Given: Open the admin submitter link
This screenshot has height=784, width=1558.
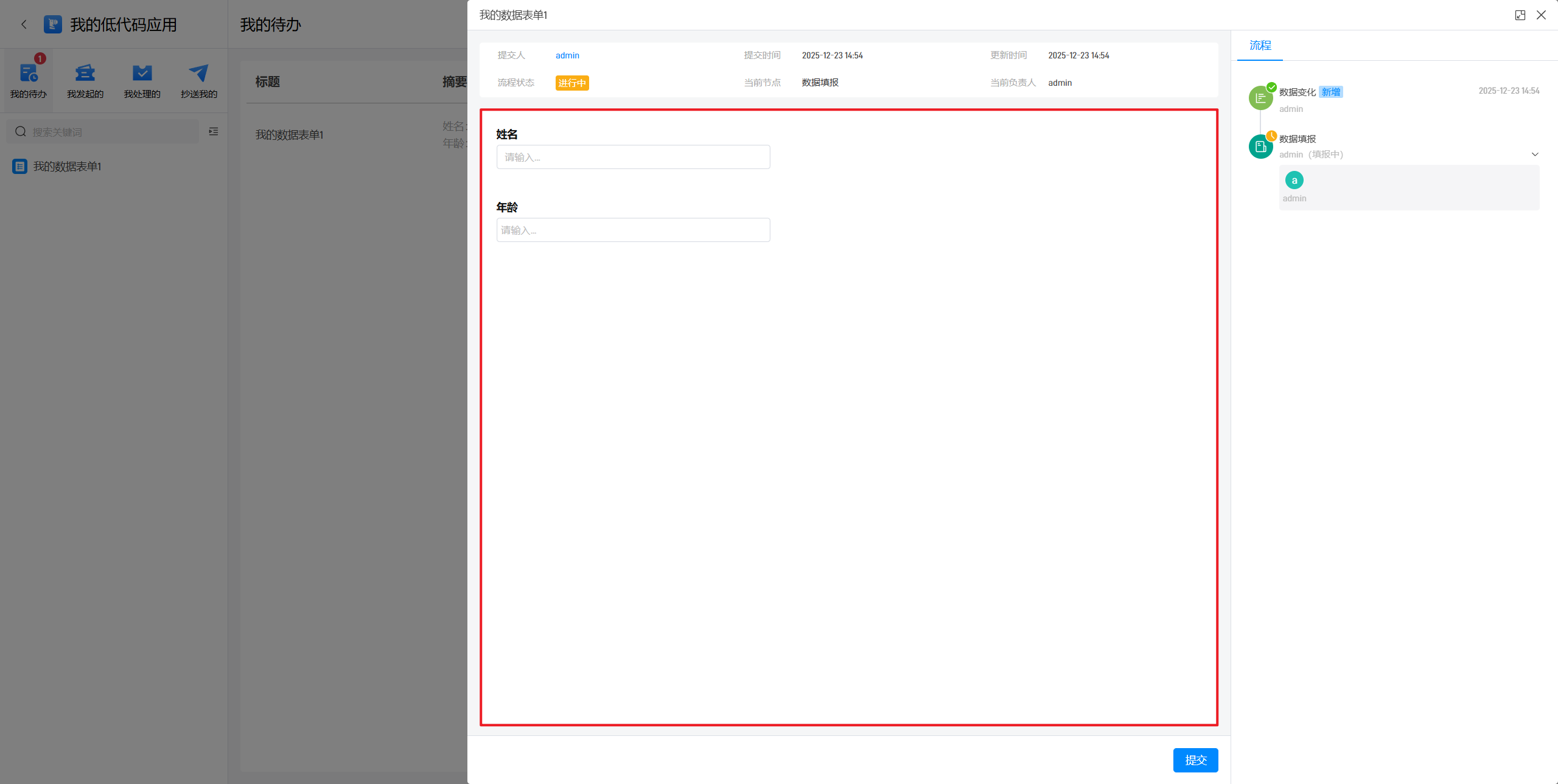Looking at the screenshot, I should tap(567, 55).
